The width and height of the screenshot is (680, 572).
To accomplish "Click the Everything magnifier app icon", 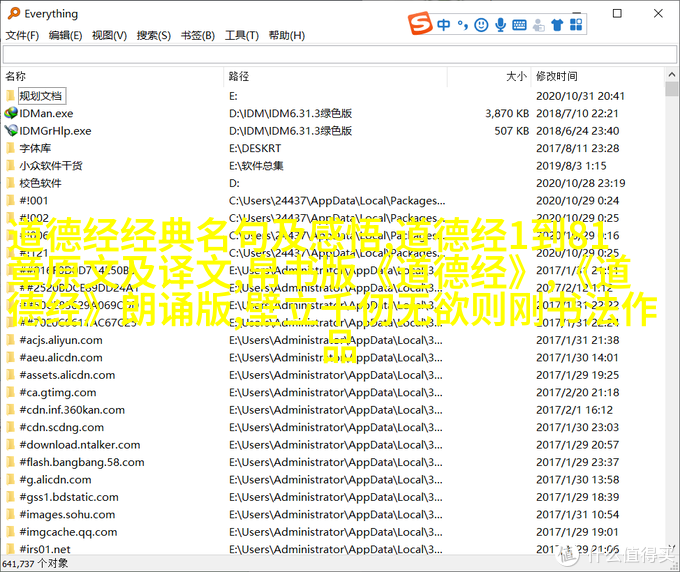I will coord(14,13).
